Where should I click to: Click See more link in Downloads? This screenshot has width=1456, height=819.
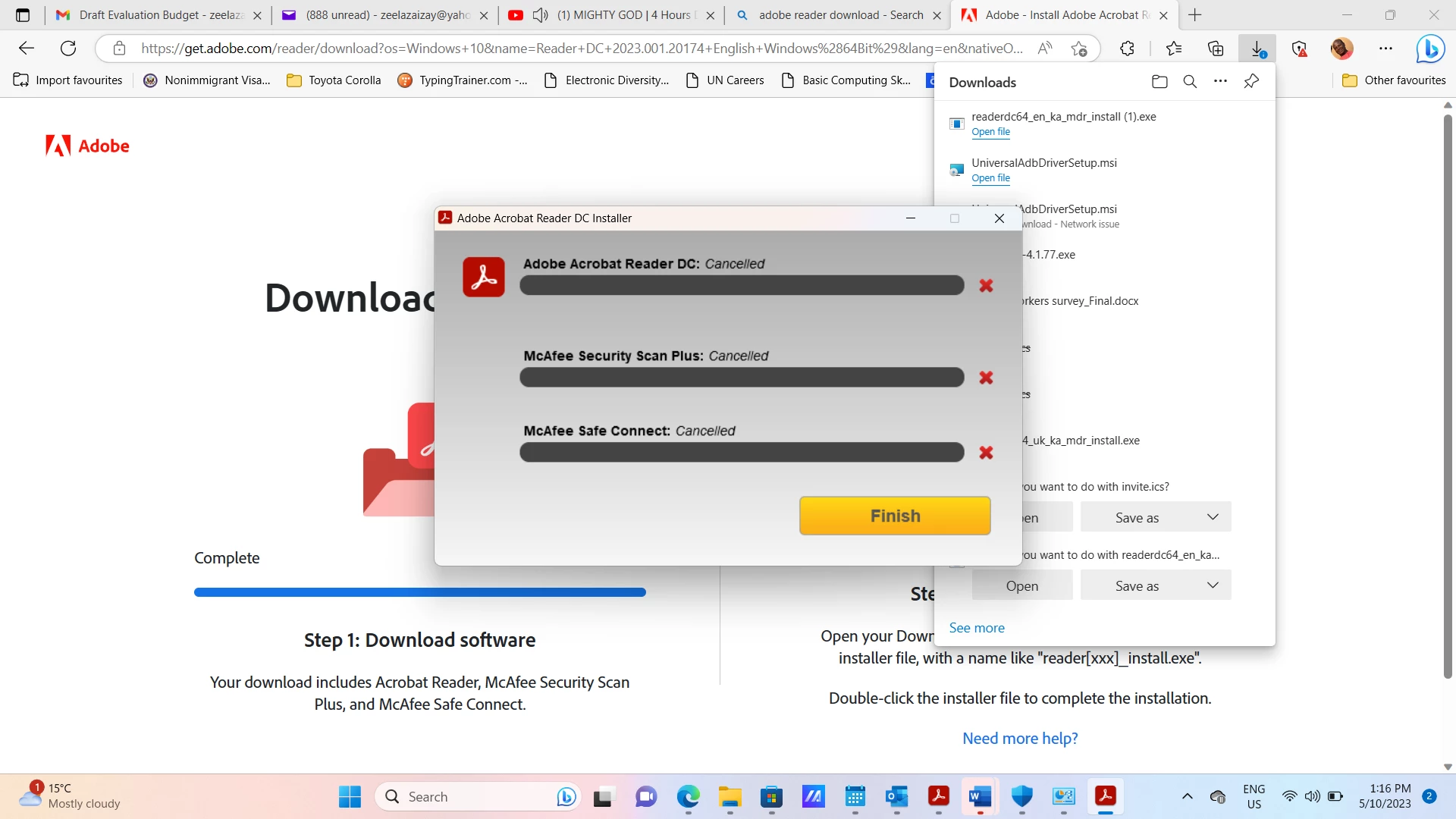coord(977,628)
